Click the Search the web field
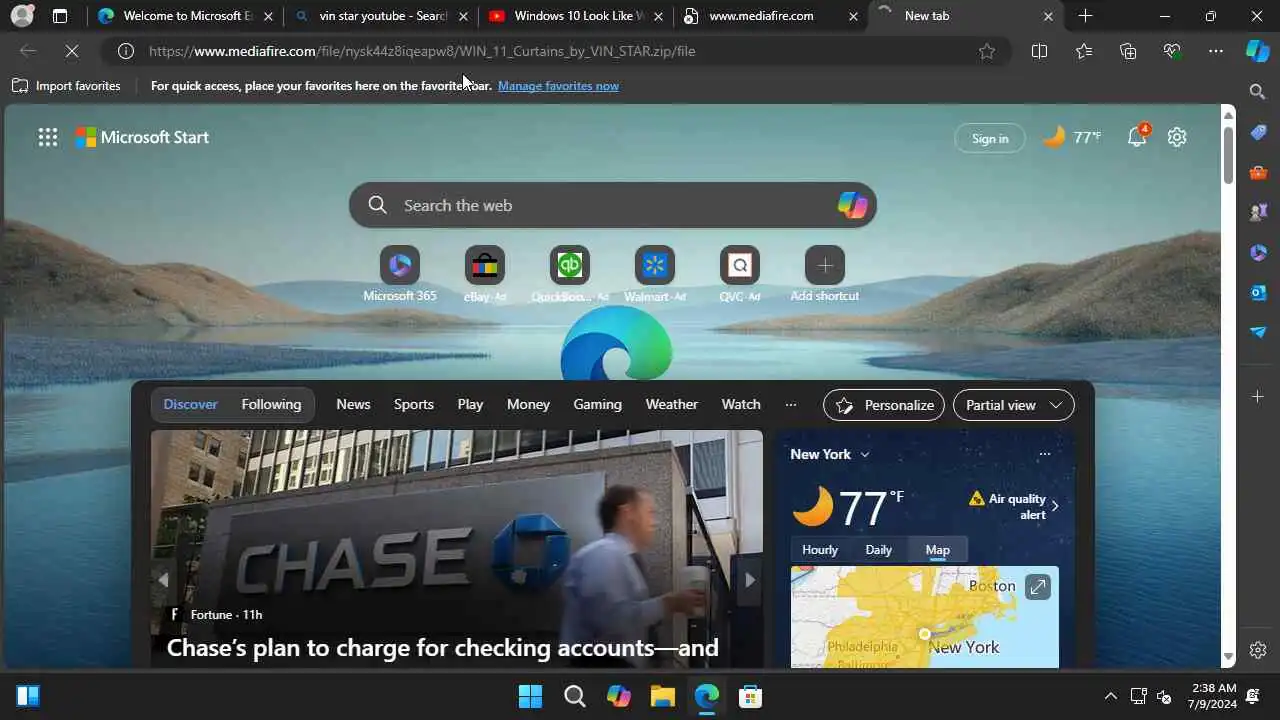 tap(612, 205)
